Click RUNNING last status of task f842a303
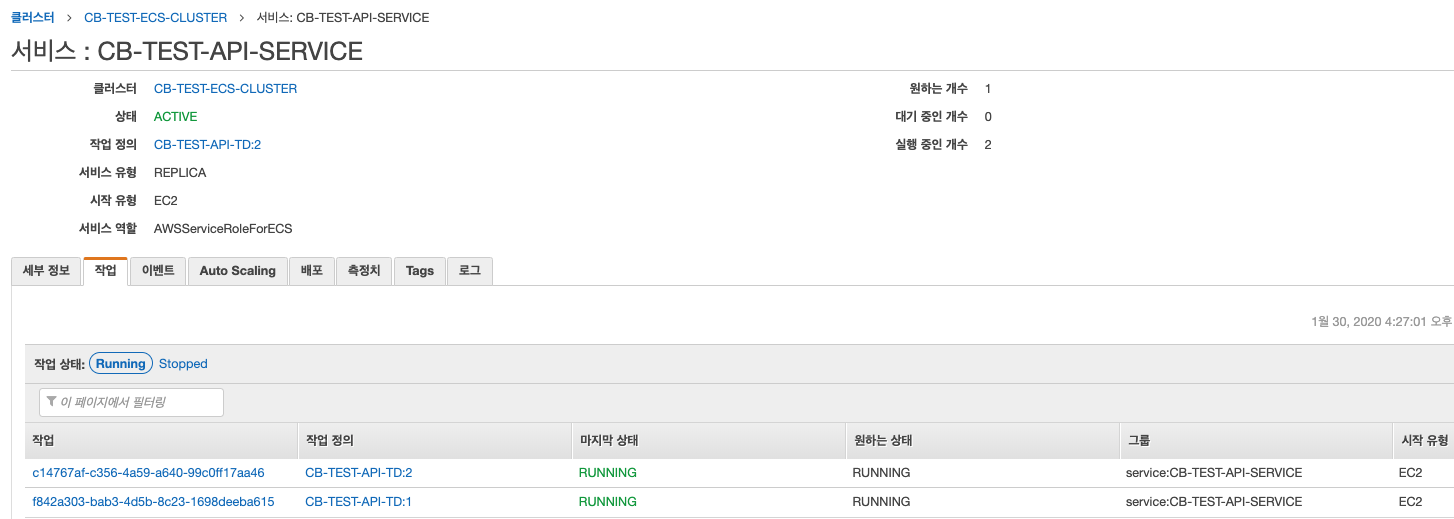 coord(608,502)
